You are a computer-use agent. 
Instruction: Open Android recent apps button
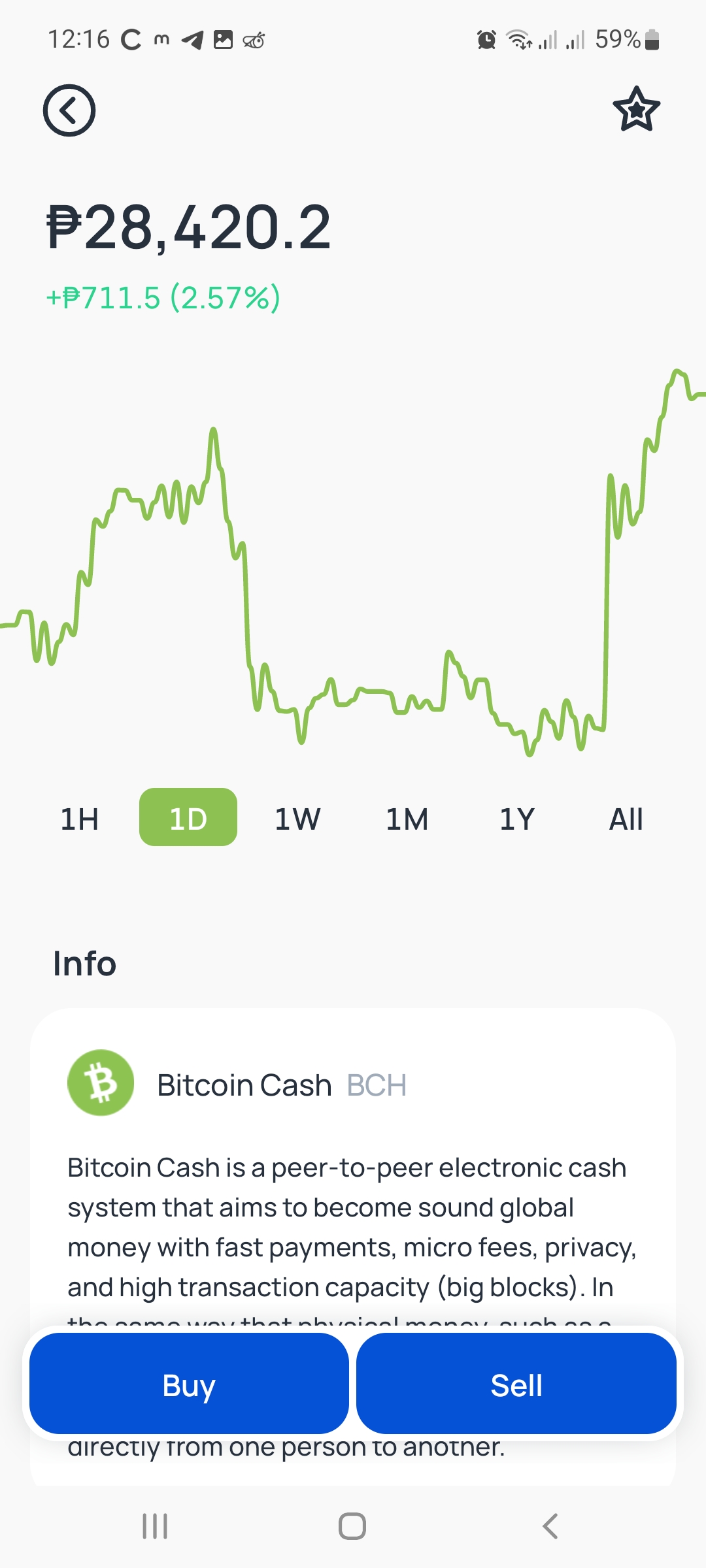coord(155,1526)
